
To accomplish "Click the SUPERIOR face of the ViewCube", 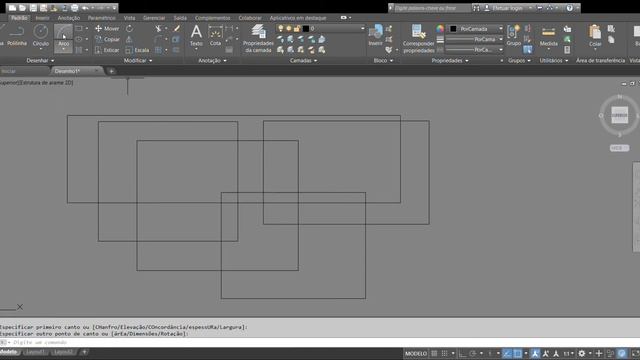I will point(619,116).
